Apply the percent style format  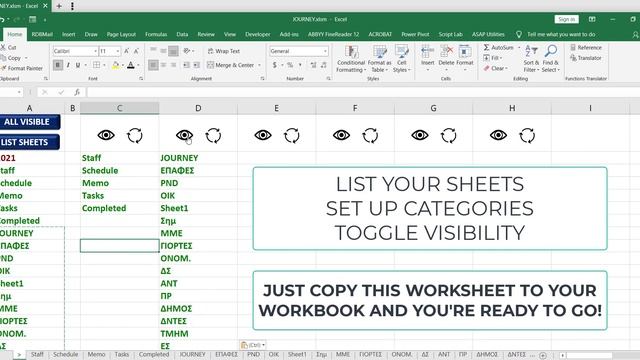coord(290,65)
